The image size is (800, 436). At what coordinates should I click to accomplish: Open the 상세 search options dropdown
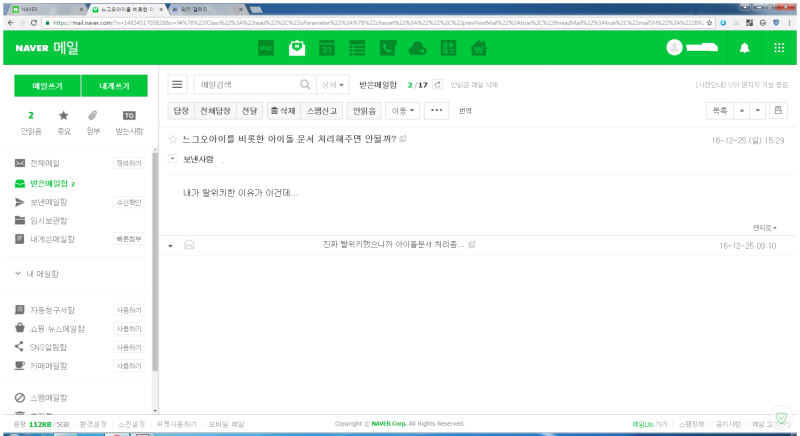coord(333,85)
